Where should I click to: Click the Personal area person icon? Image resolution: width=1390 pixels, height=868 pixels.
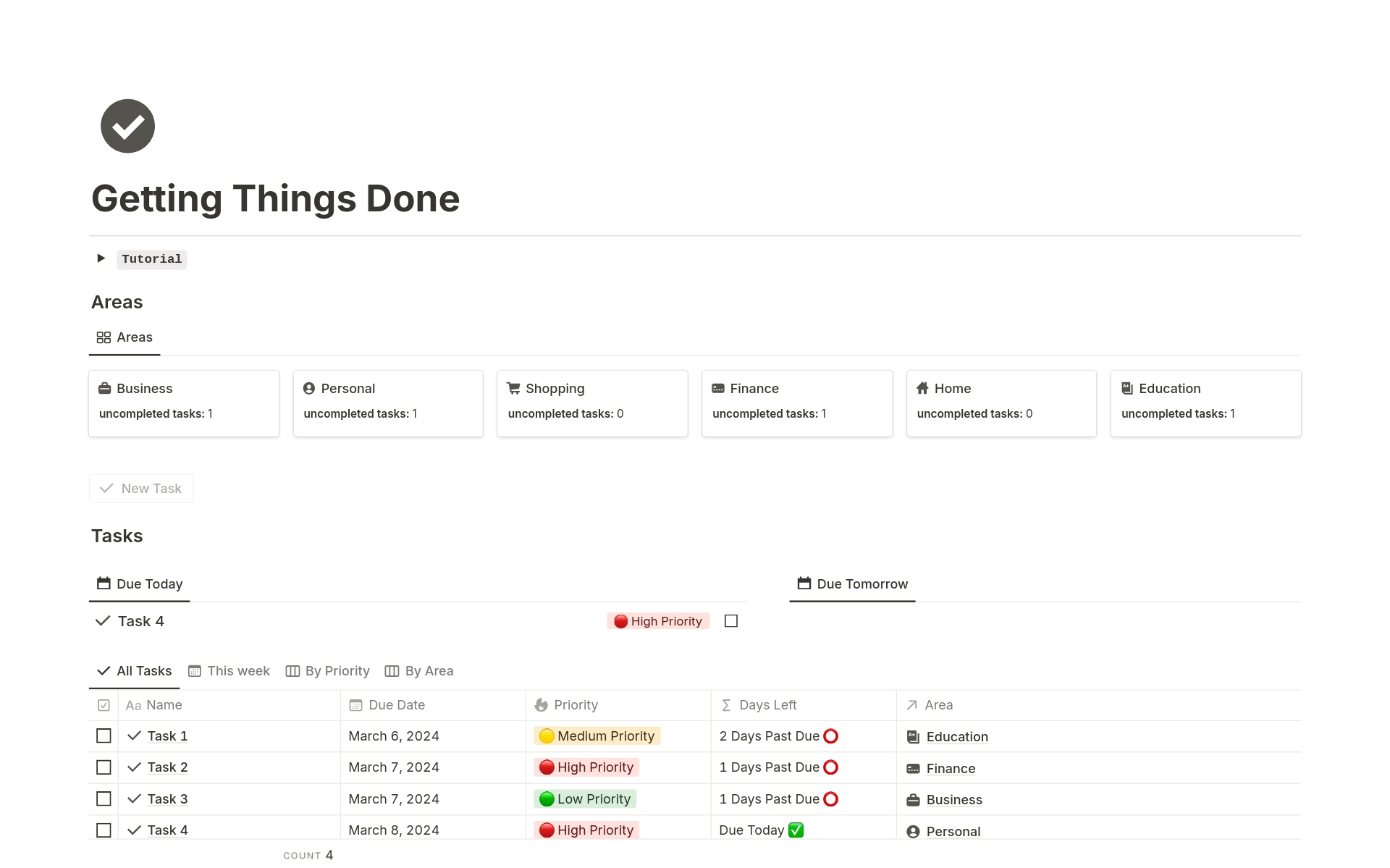pyautogui.click(x=308, y=388)
